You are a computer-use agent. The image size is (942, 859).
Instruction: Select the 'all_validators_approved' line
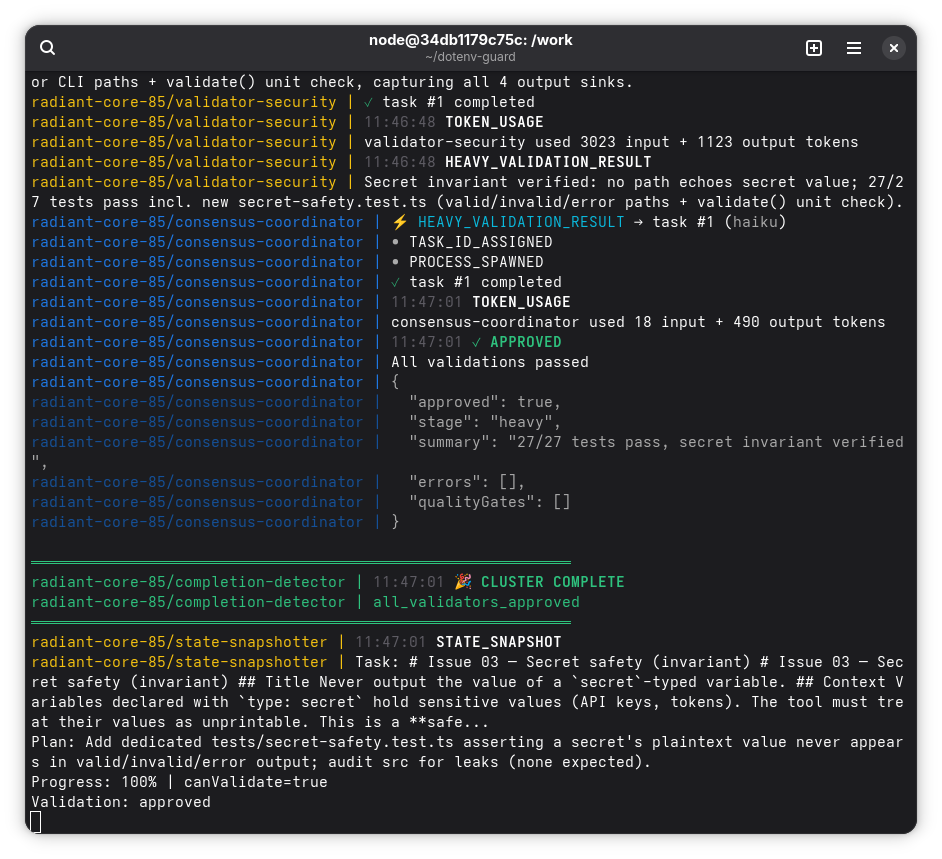(476, 602)
